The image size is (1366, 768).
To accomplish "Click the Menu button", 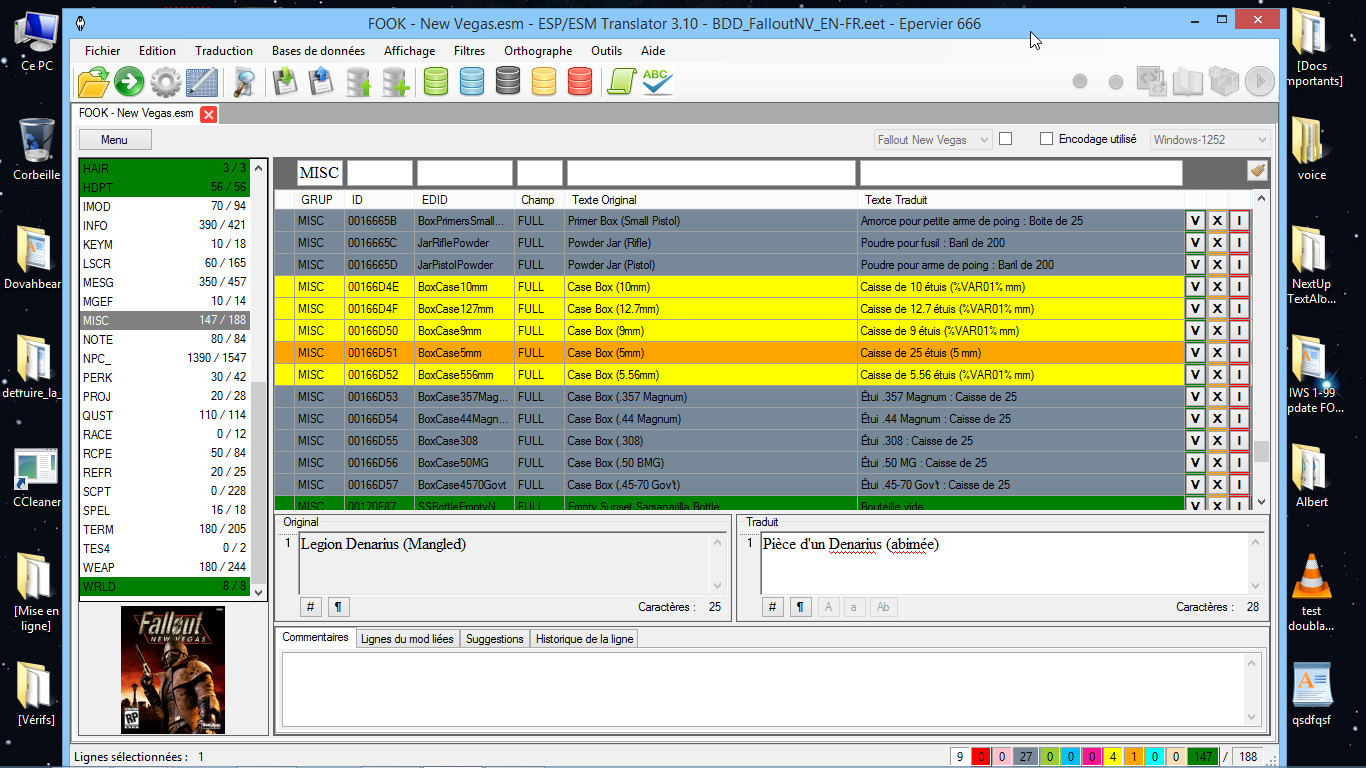I will tap(114, 140).
